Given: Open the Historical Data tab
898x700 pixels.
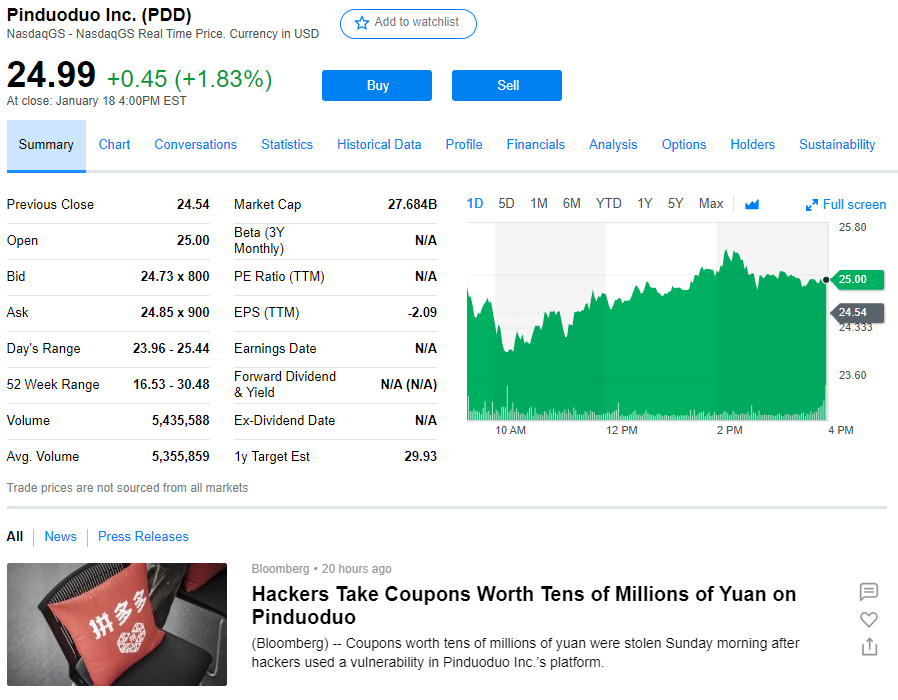Looking at the screenshot, I should (x=379, y=144).
